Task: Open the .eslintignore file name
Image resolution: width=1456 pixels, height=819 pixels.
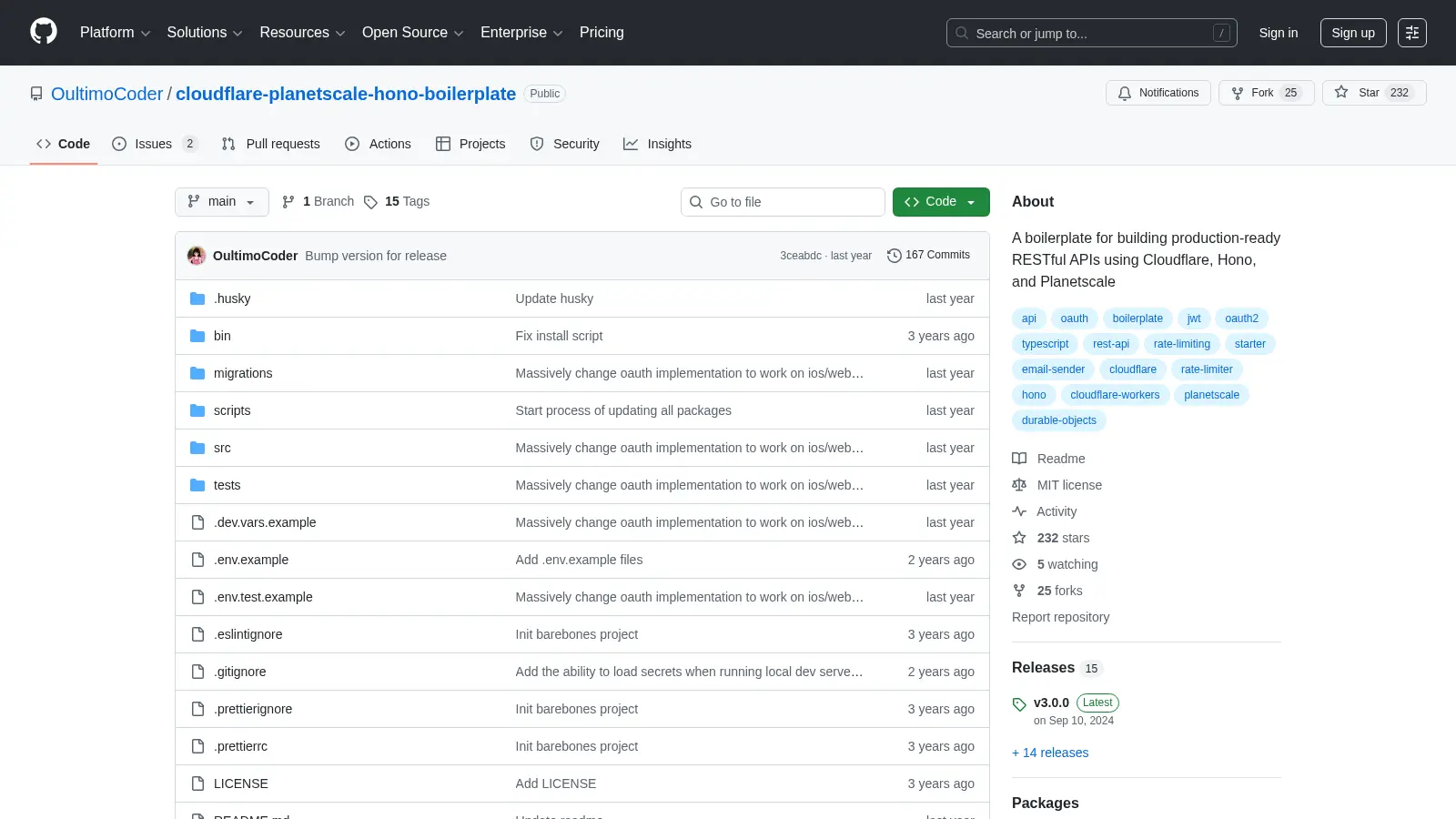Action: tap(248, 634)
